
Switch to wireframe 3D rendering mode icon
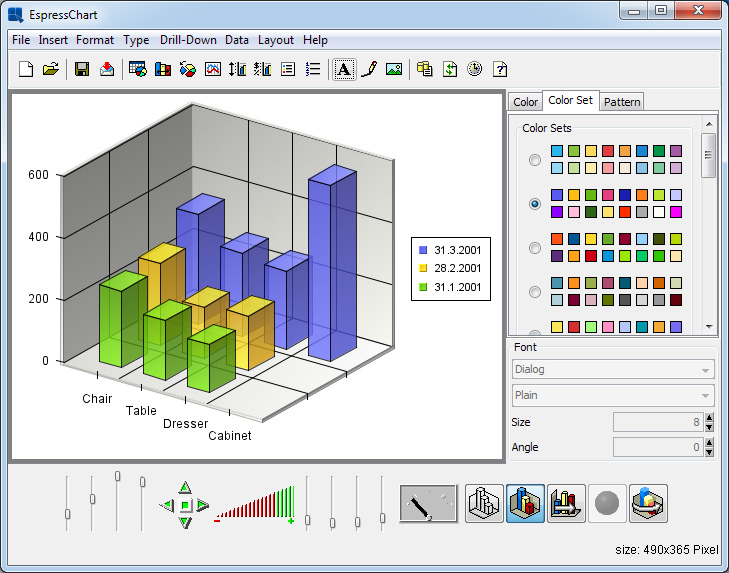pyautogui.click(x=484, y=504)
